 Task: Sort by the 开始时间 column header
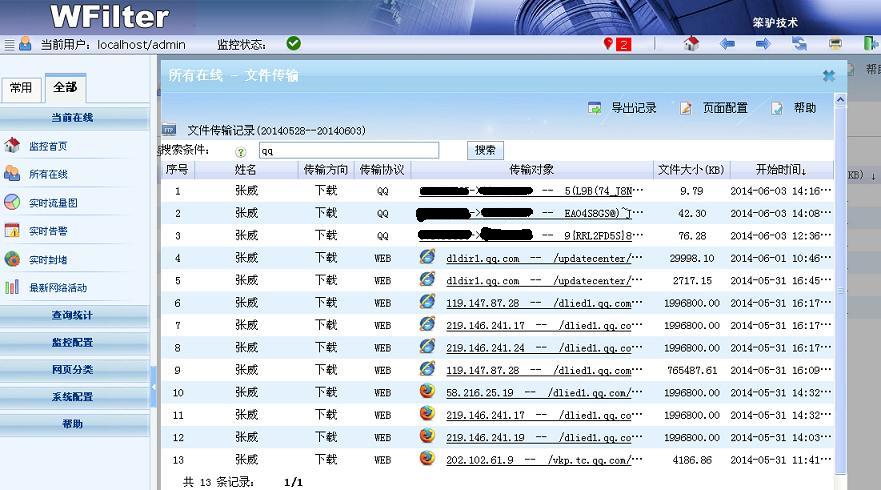pyautogui.click(x=780, y=170)
